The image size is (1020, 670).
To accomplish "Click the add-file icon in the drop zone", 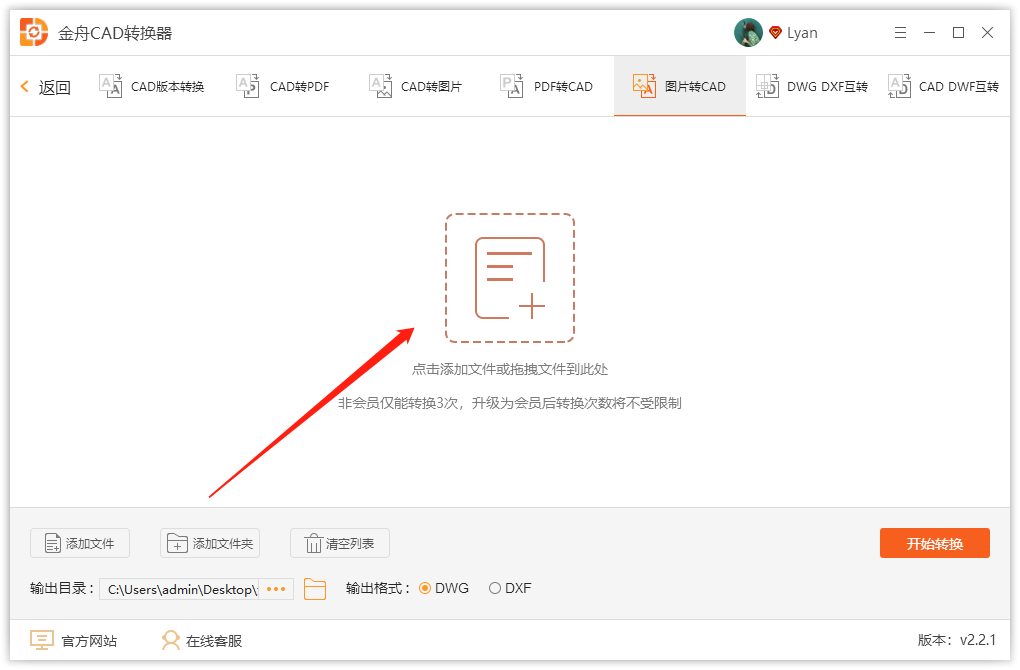I will coord(510,276).
